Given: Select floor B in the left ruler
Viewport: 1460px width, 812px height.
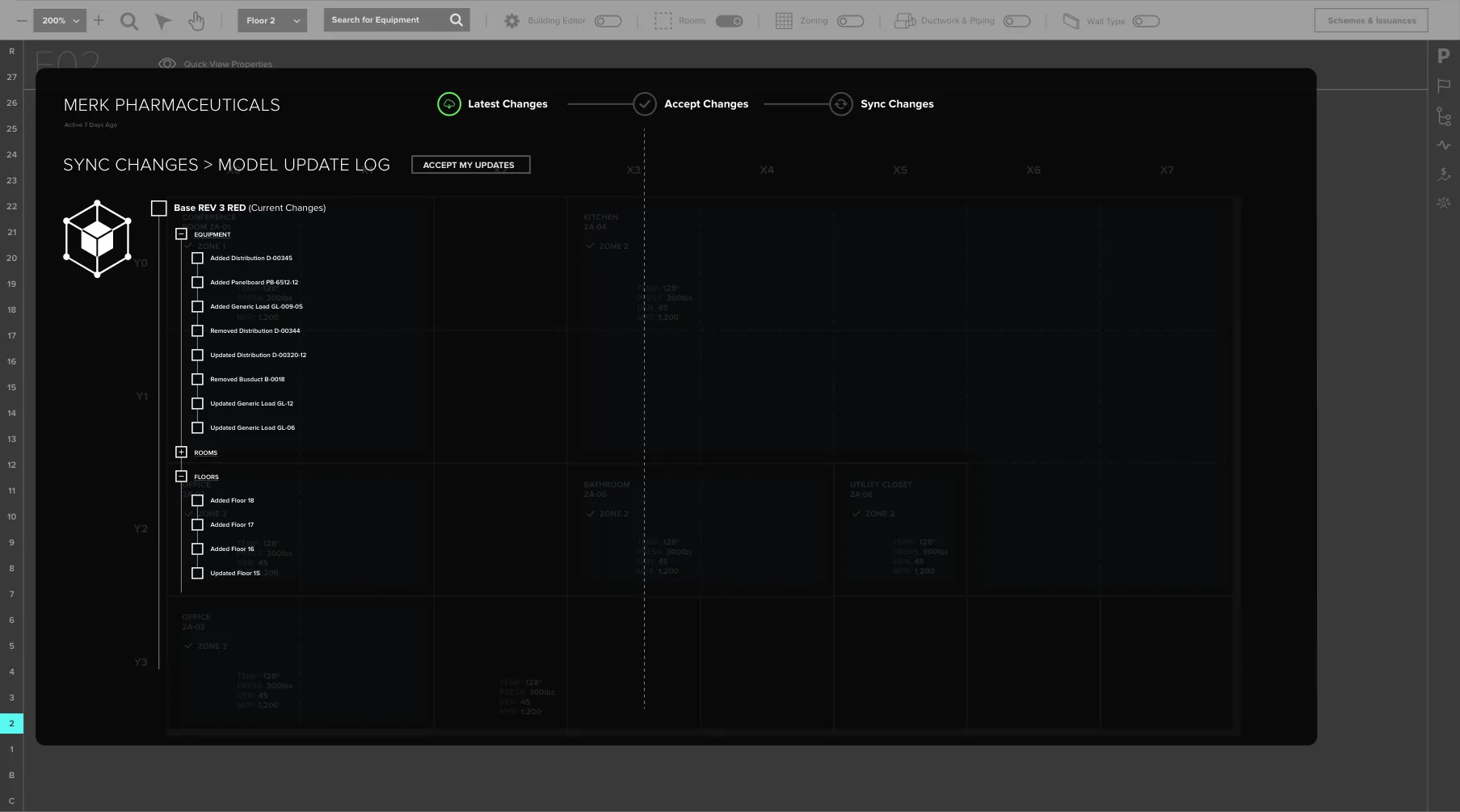Looking at the screenshot, I should (x=11, y=776).
